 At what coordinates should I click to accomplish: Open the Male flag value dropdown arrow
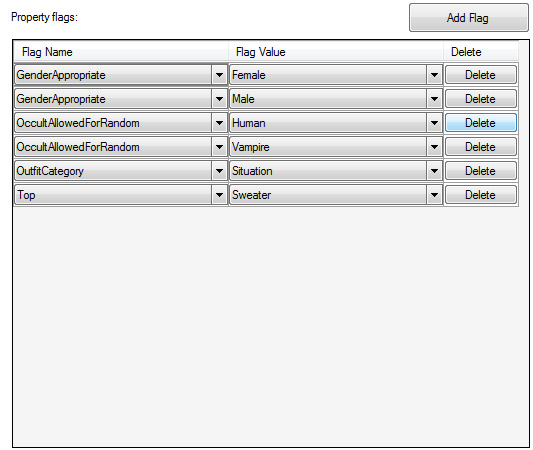pyautogui.click(x=434, y=99)
